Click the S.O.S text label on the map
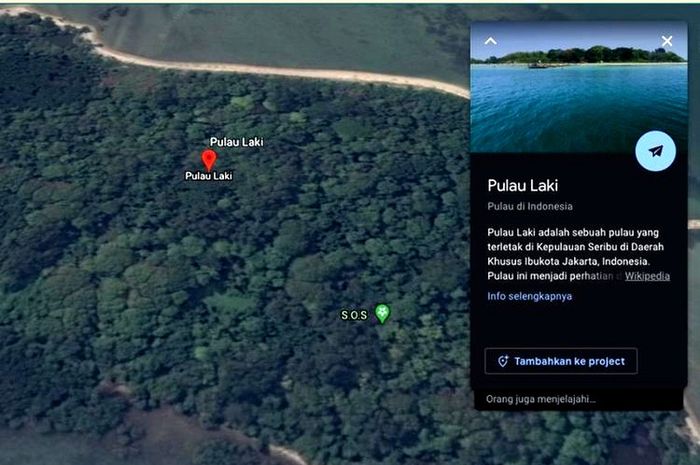This screenshot has width=700, height=465. pos(354,315)
